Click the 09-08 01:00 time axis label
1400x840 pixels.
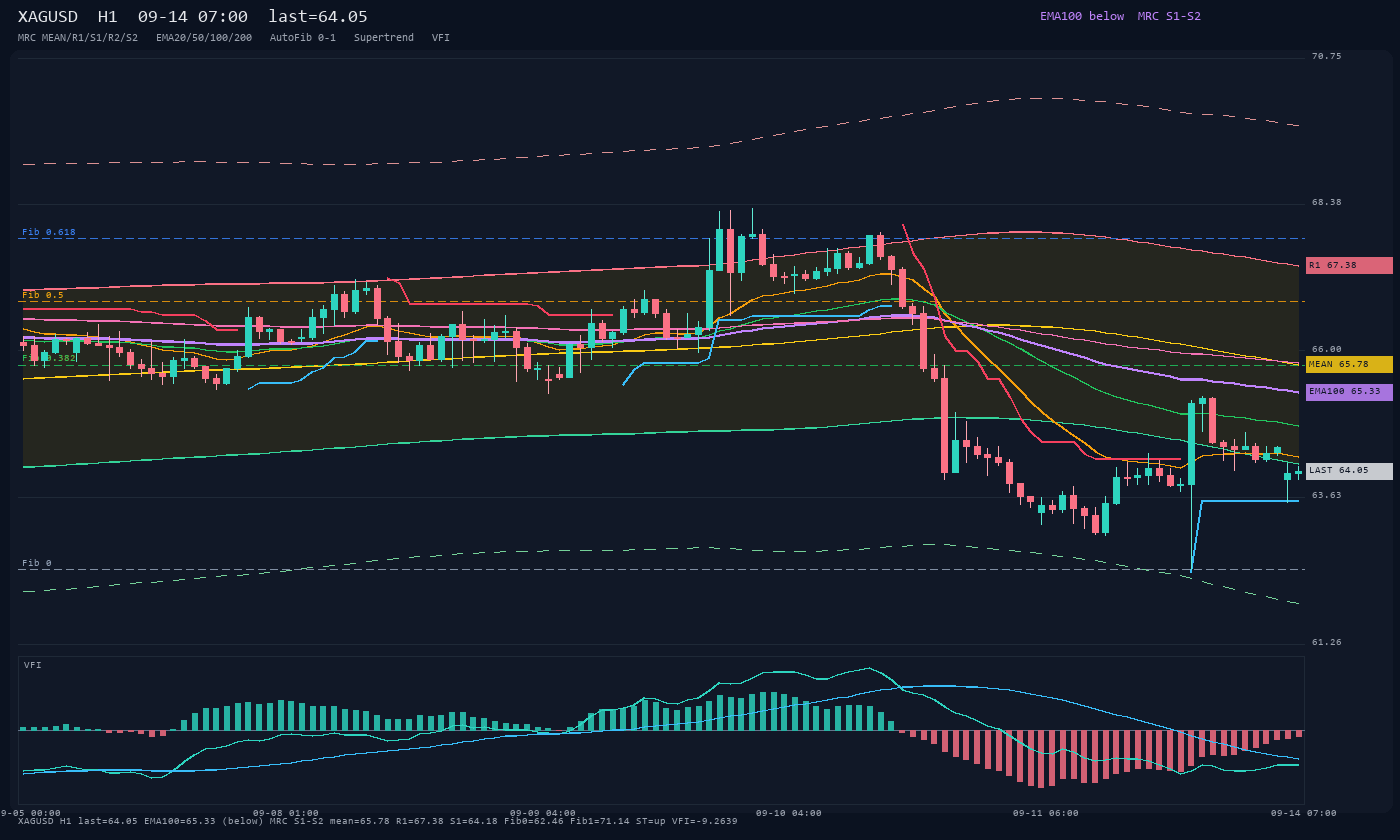pyautogui.click(x=286, y=813)
